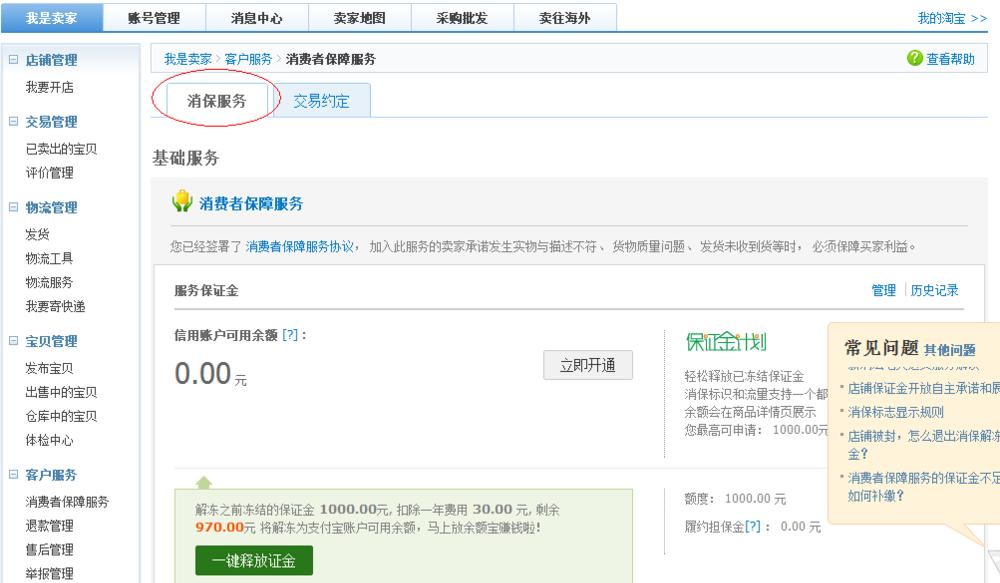
Task: Open FAQ 消保标志显示规则
Action: click(x=895, y=412)
